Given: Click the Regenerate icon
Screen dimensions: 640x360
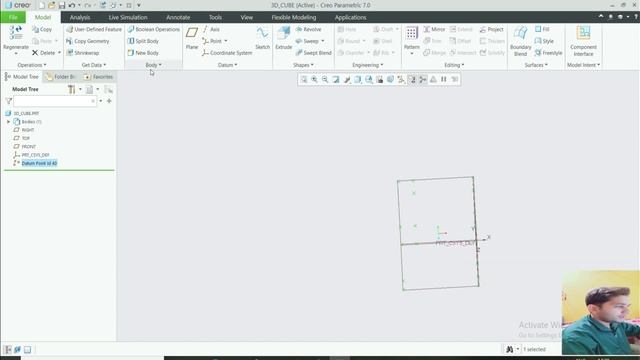Looking at the screenshot, I should click(x=16, y=32).
